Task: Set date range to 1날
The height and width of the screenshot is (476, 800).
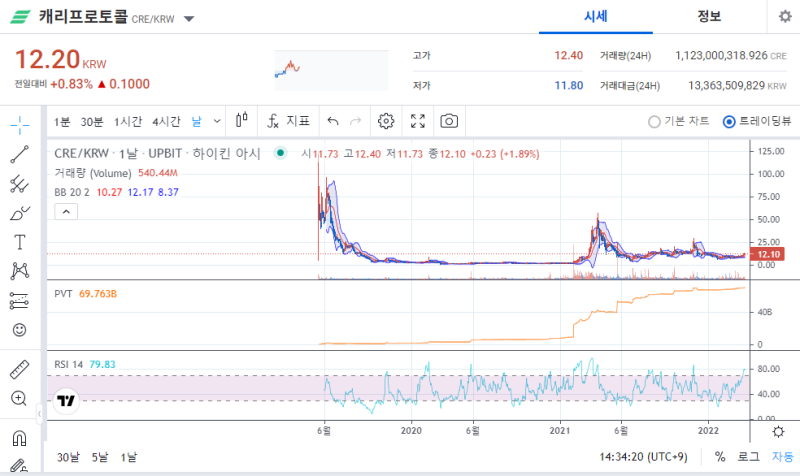Action: [x=129, y=457]
